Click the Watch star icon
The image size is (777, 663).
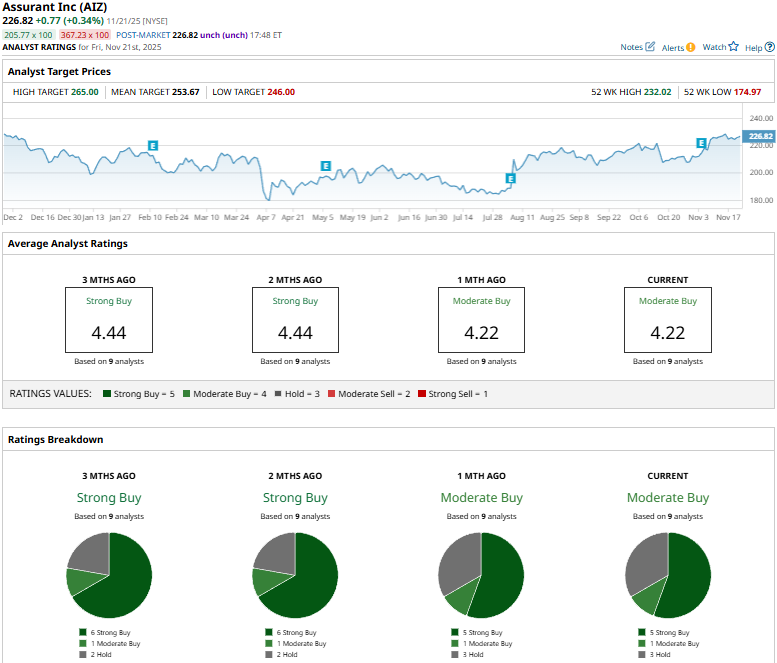(733, 47)
